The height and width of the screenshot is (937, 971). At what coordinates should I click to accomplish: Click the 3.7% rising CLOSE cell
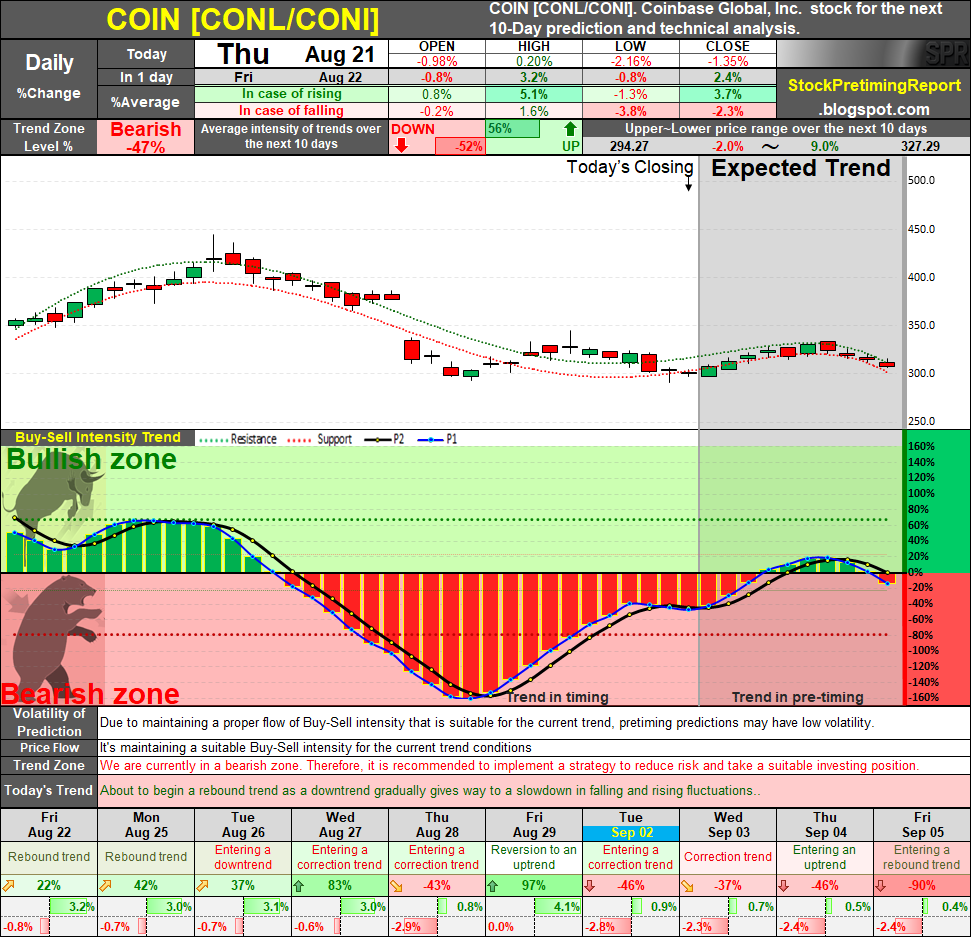[728, 94]
